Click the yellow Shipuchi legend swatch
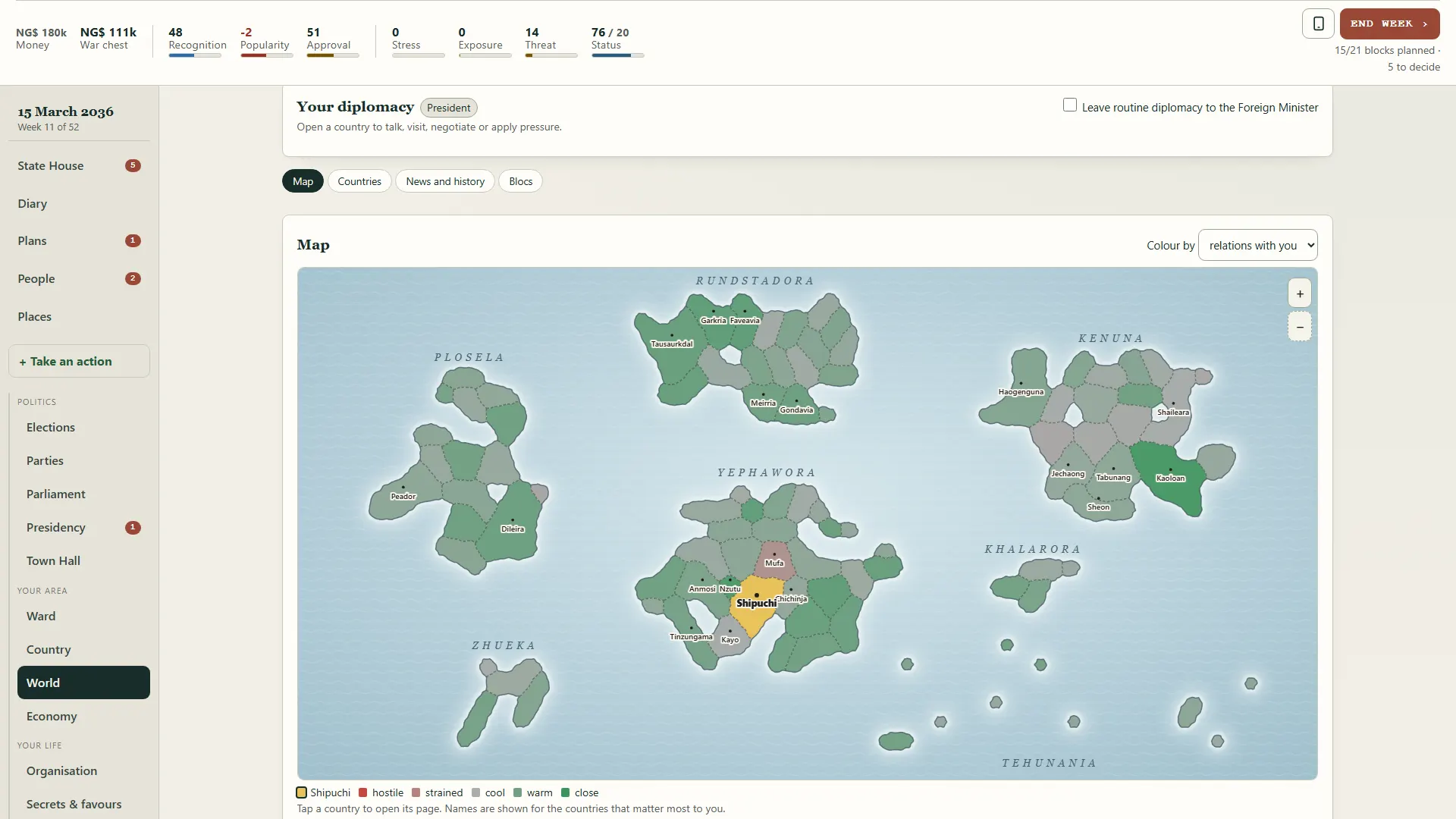 click(x=301, y=792)
